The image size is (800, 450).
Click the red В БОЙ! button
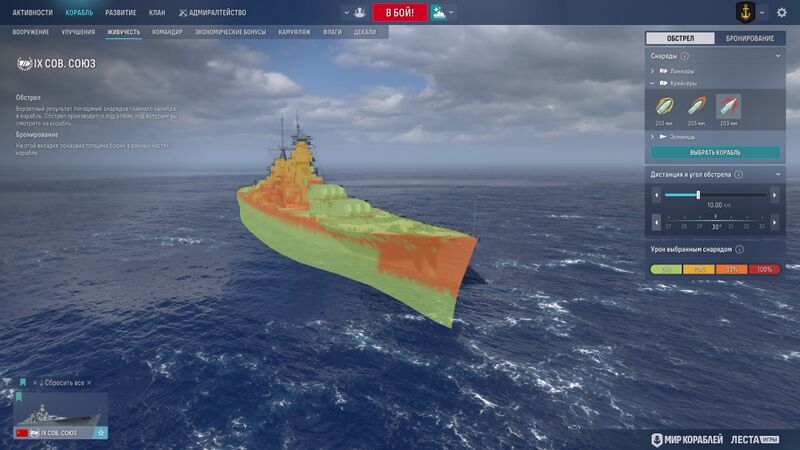point(399,12)
